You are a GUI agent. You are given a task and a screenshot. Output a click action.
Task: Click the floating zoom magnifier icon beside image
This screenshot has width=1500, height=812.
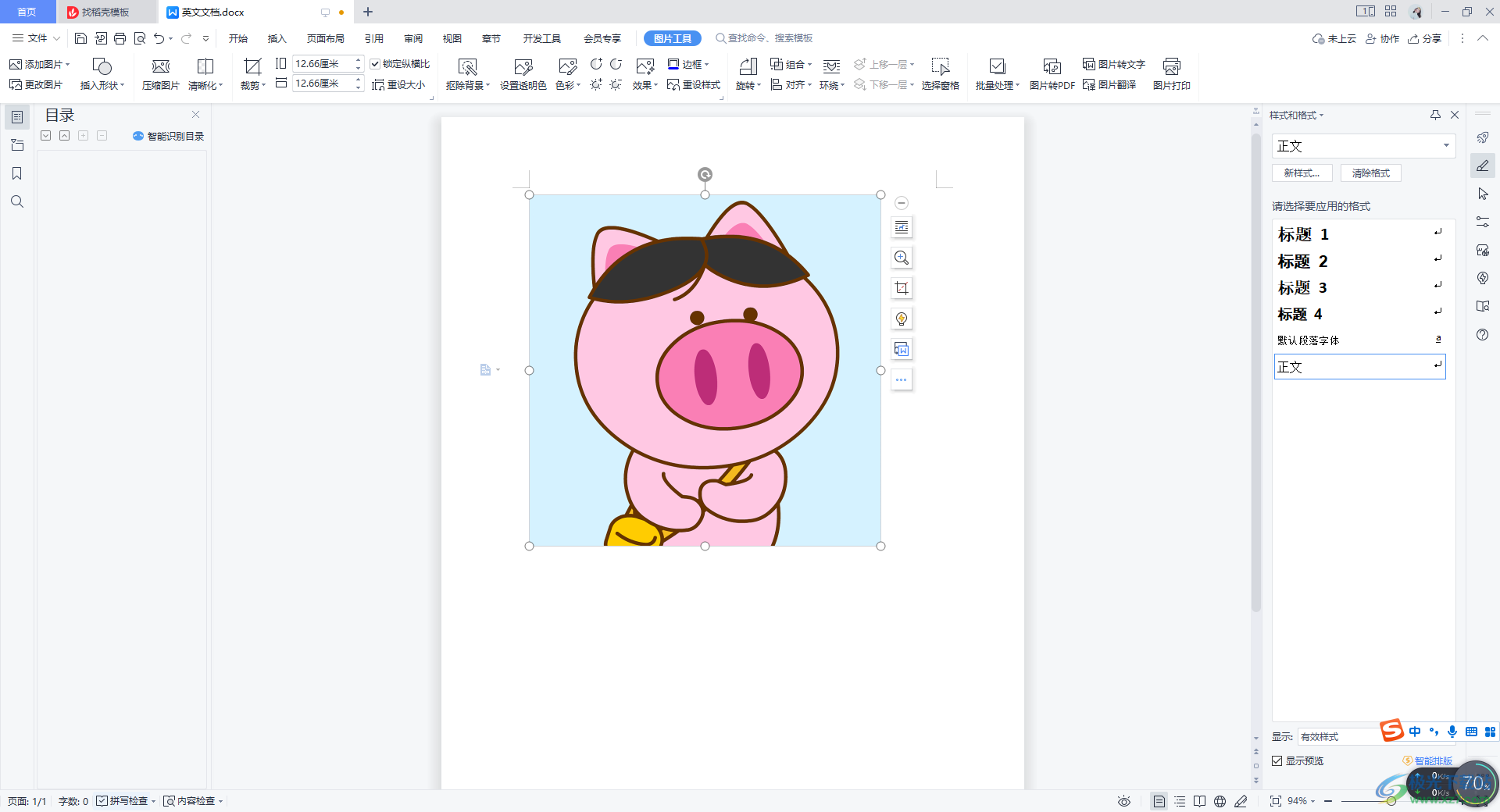(x=902, y=258)
